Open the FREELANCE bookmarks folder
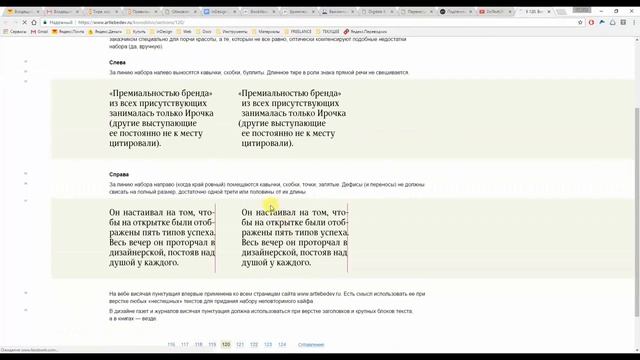 [x=298, y=31]
